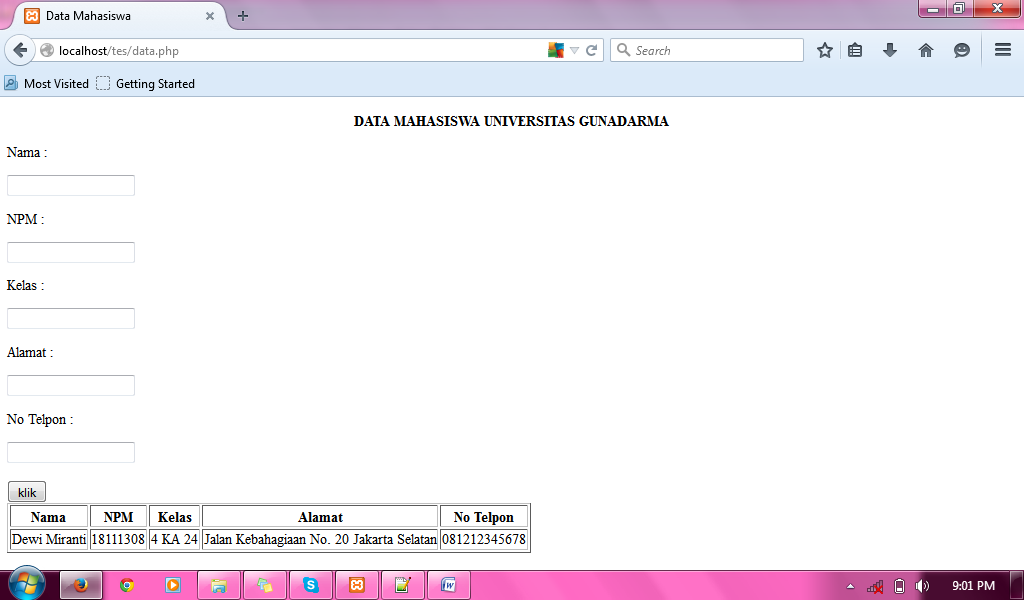The width and height of the screenshot is (1024, 600).
Task: Click the Alamat input field
Action: point(71,385)
